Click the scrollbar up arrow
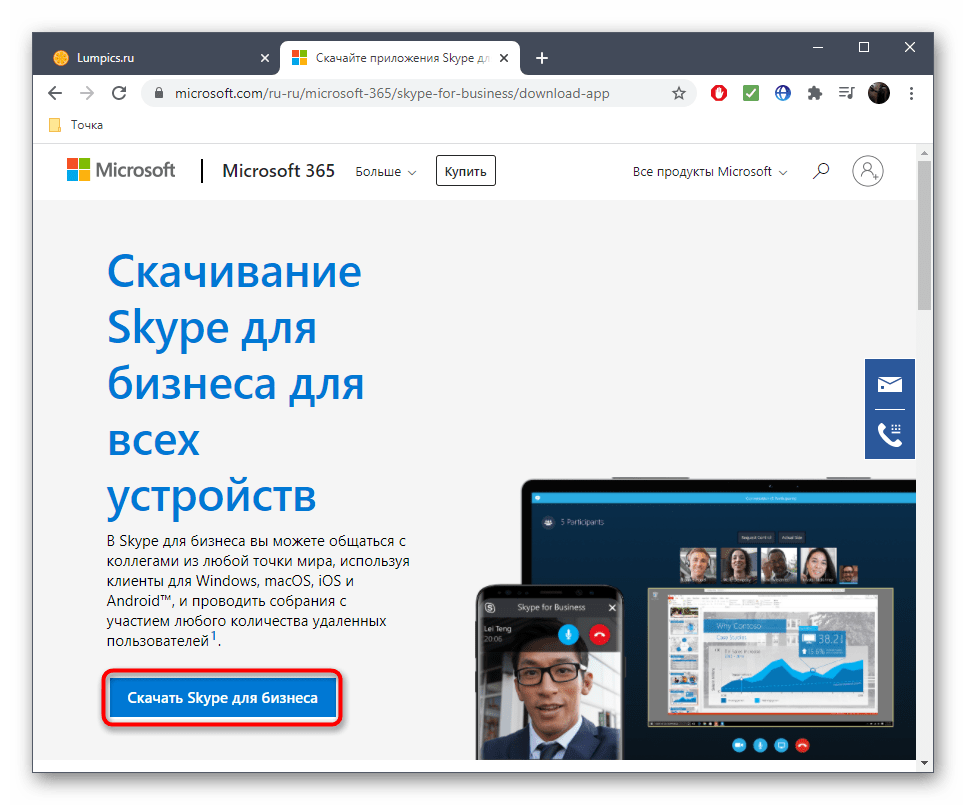This screenshot has height=805, width=966. [923, 153]
